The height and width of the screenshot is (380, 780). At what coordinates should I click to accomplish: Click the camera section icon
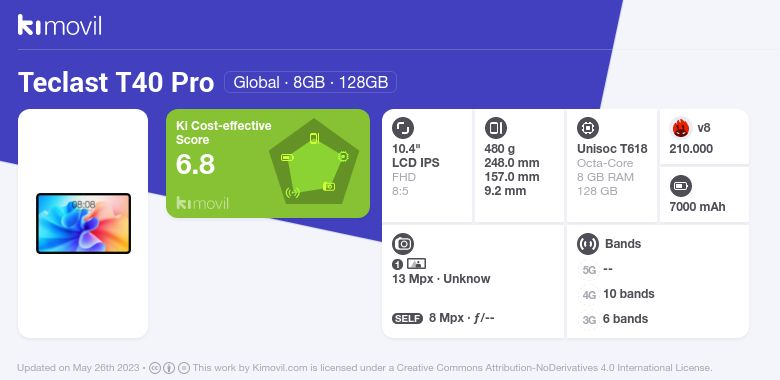[x=403, y=244]
